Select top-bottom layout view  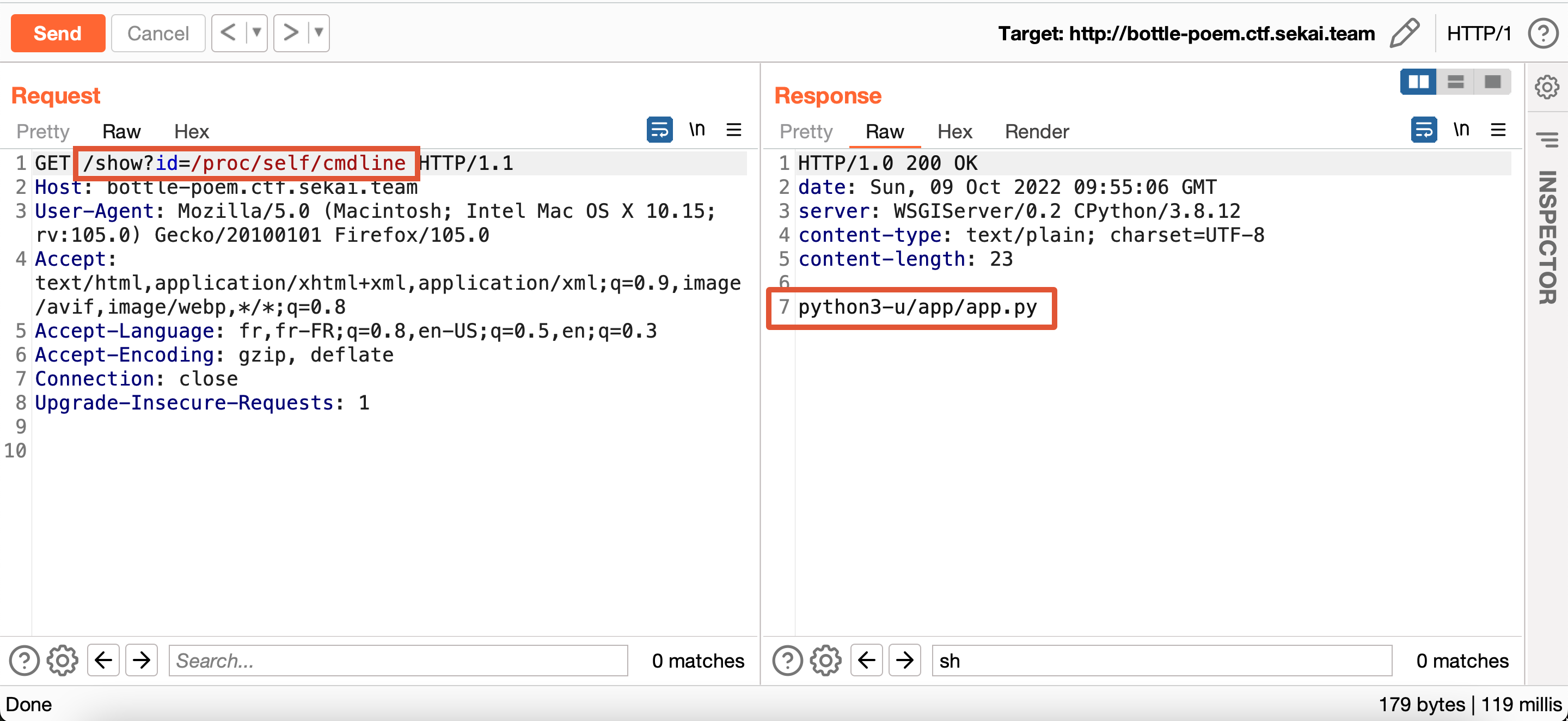1455,82
